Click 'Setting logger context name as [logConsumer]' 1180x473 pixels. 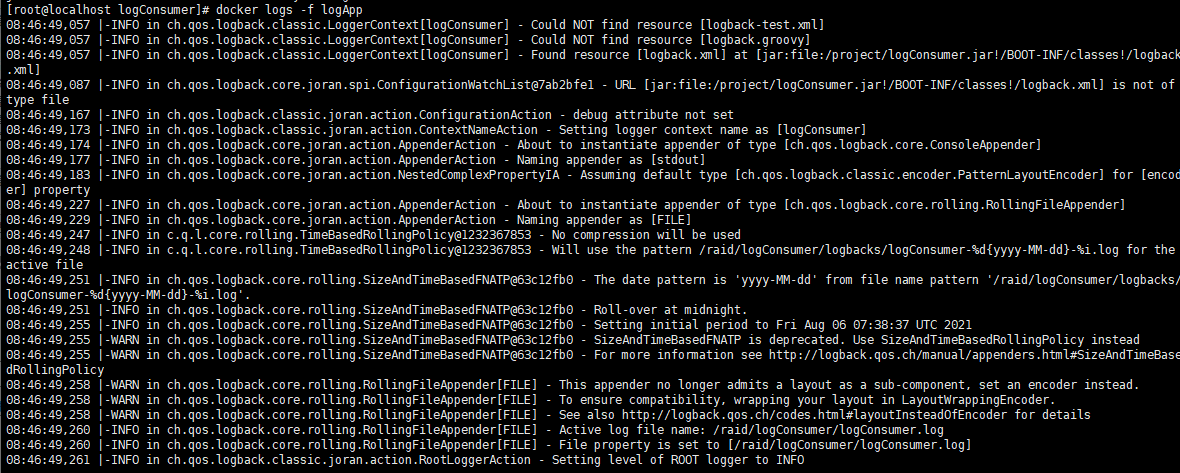pos(436,130)
